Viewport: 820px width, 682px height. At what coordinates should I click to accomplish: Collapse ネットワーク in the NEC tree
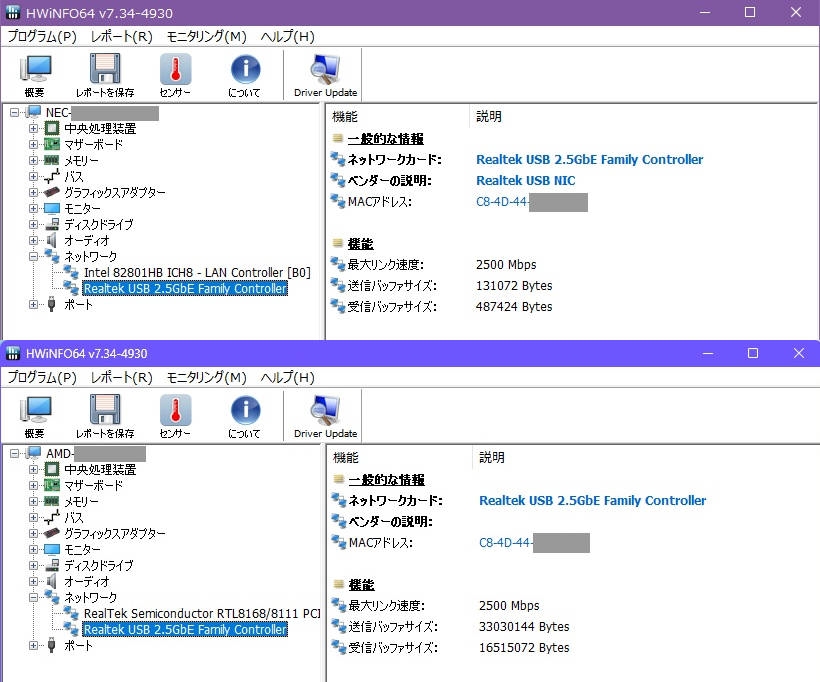pos(33,256)
